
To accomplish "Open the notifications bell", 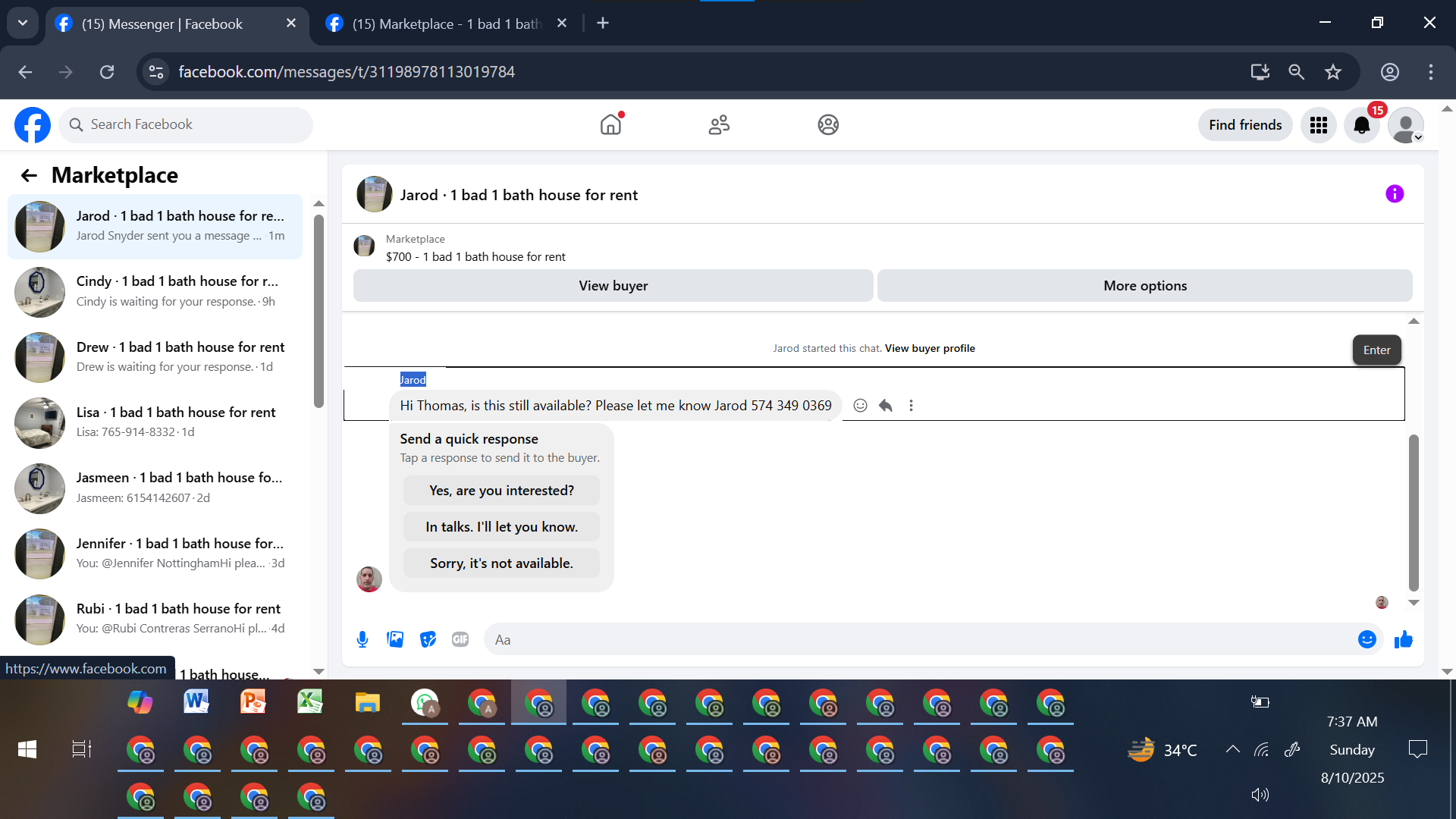I will (x=1362, y=125).
